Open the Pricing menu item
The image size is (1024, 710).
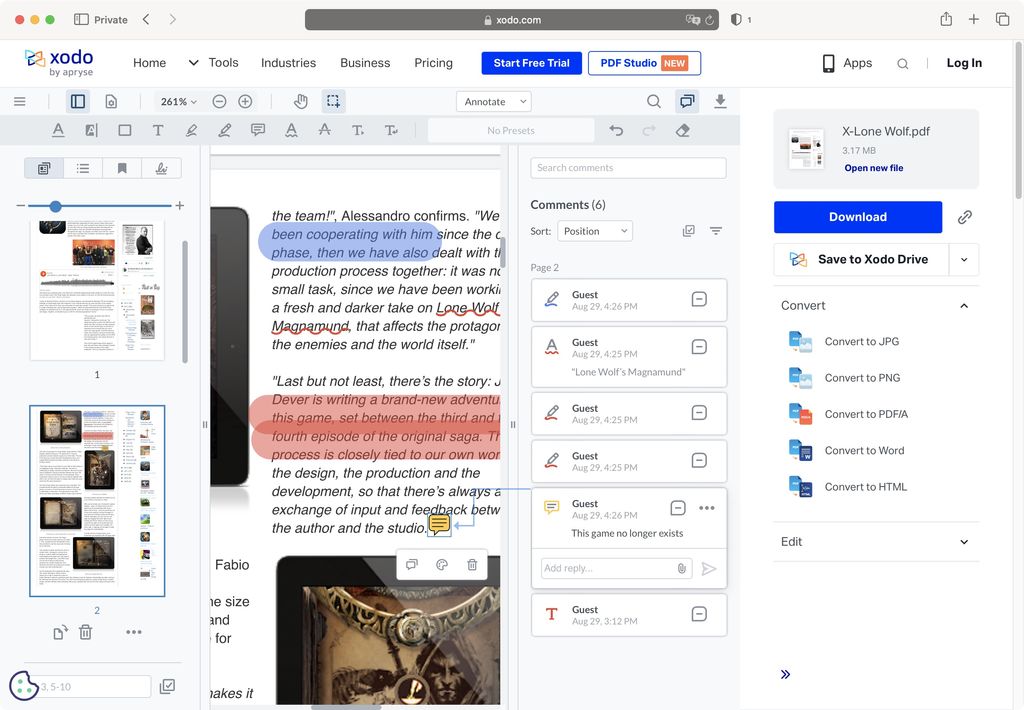click(433, 62)
